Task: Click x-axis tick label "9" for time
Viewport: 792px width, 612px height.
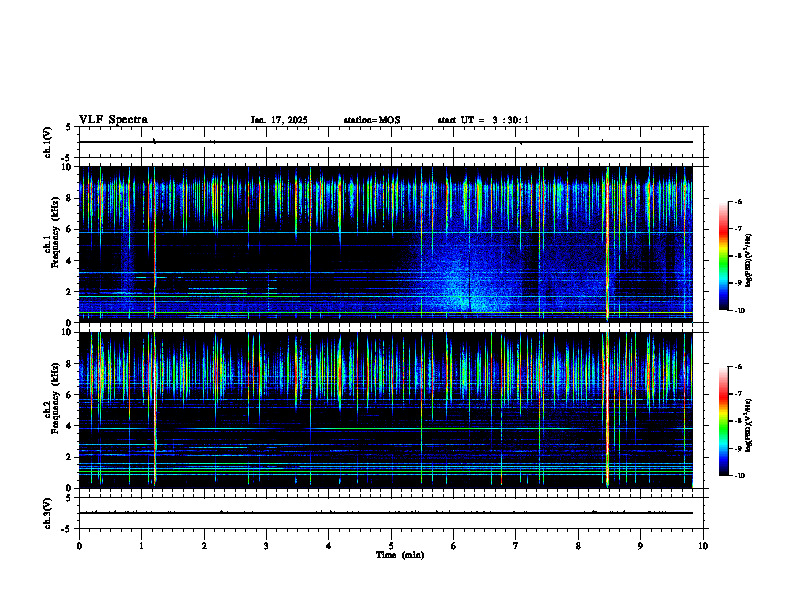Action: pyautogui.click(x=640, y=546)
